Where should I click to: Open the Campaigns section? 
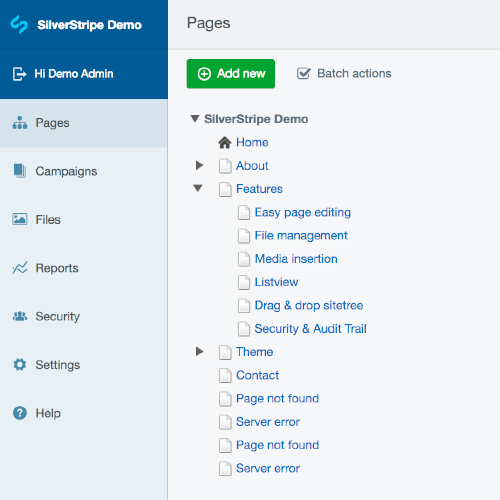[x=84, y=171]
